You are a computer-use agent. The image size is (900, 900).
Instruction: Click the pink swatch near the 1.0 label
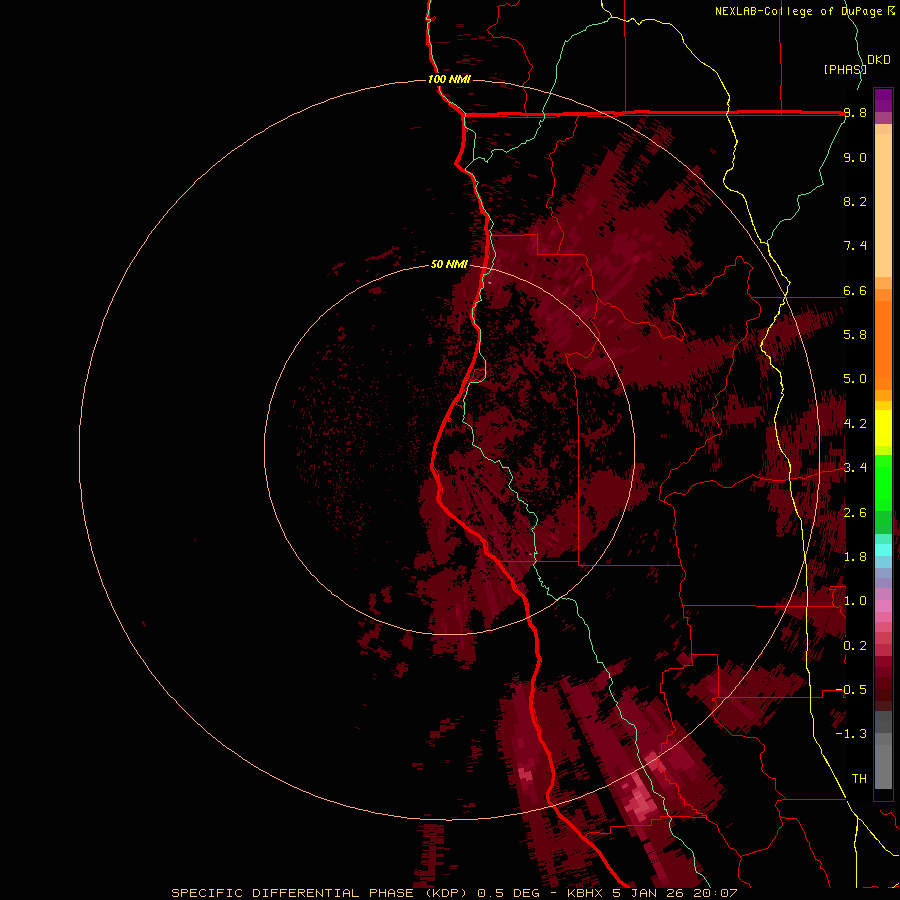point(883,606)
